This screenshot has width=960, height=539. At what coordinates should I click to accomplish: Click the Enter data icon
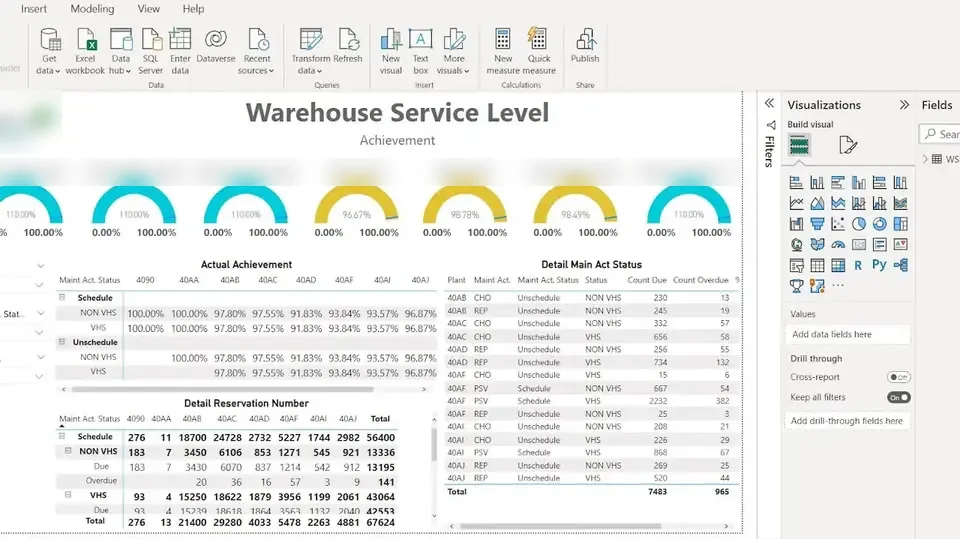coord(180,39)
